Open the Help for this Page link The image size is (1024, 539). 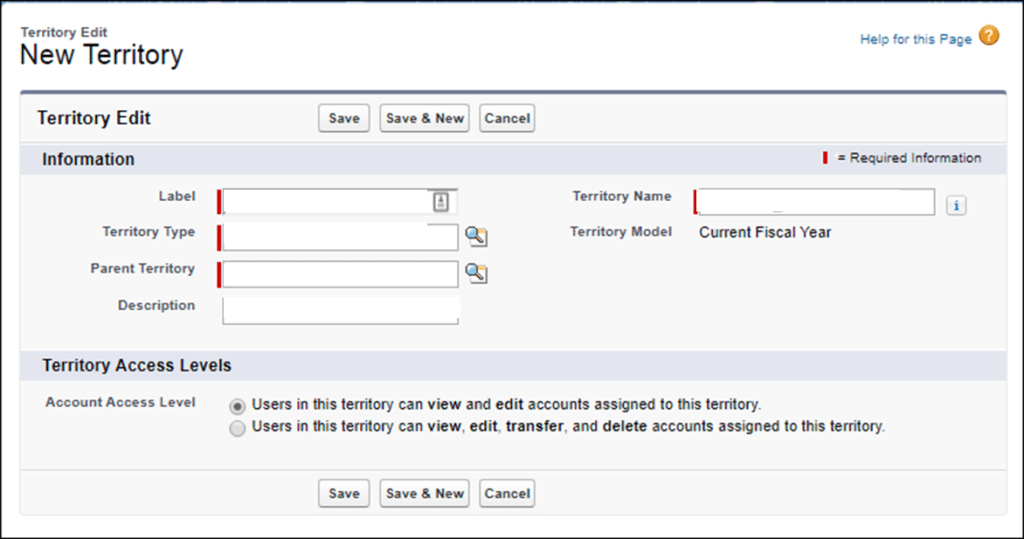[915, 39]
